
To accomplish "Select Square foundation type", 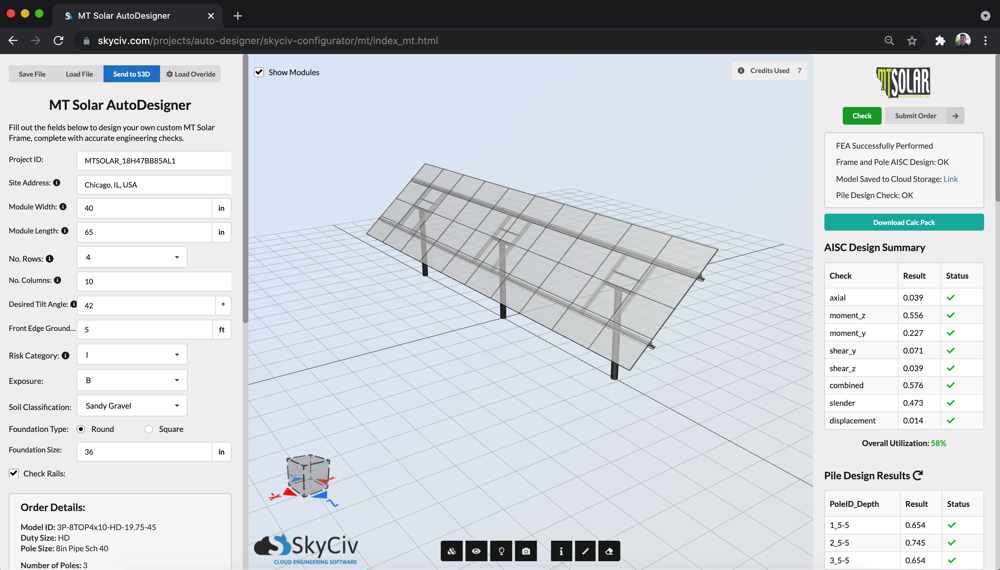I will coord(149,429).
